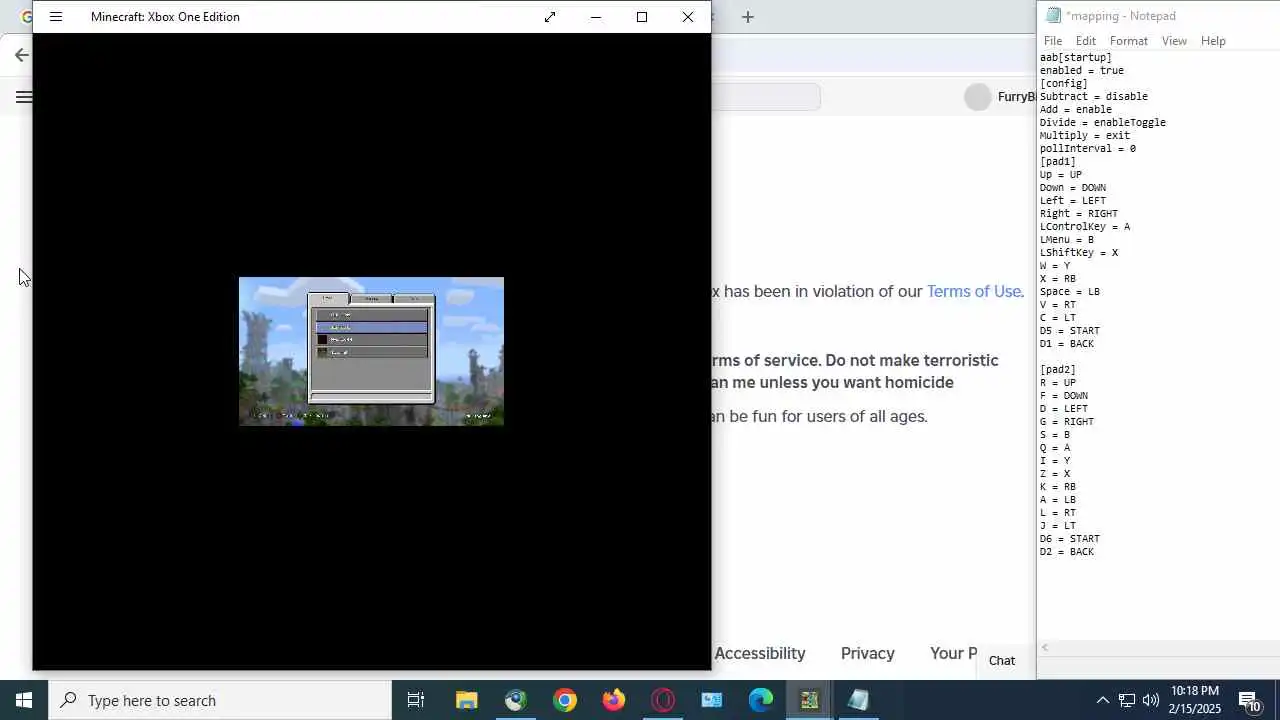This screenshot has height=720, width=1280.
Task: Click the '[config]' line in Notepad
Action: pyautogui.click(x=1064, y=84)
